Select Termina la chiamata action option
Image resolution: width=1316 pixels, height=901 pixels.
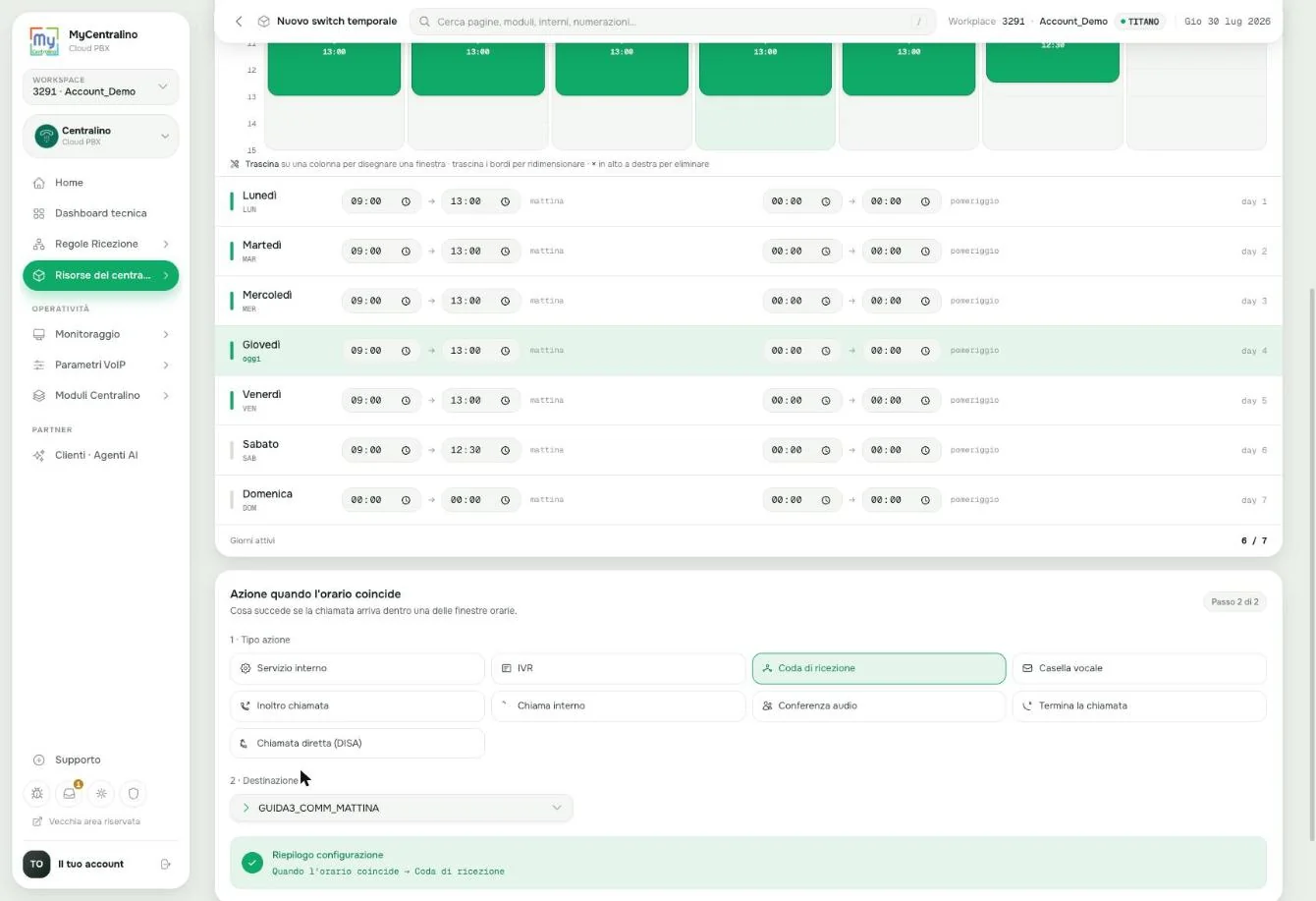1139,705
